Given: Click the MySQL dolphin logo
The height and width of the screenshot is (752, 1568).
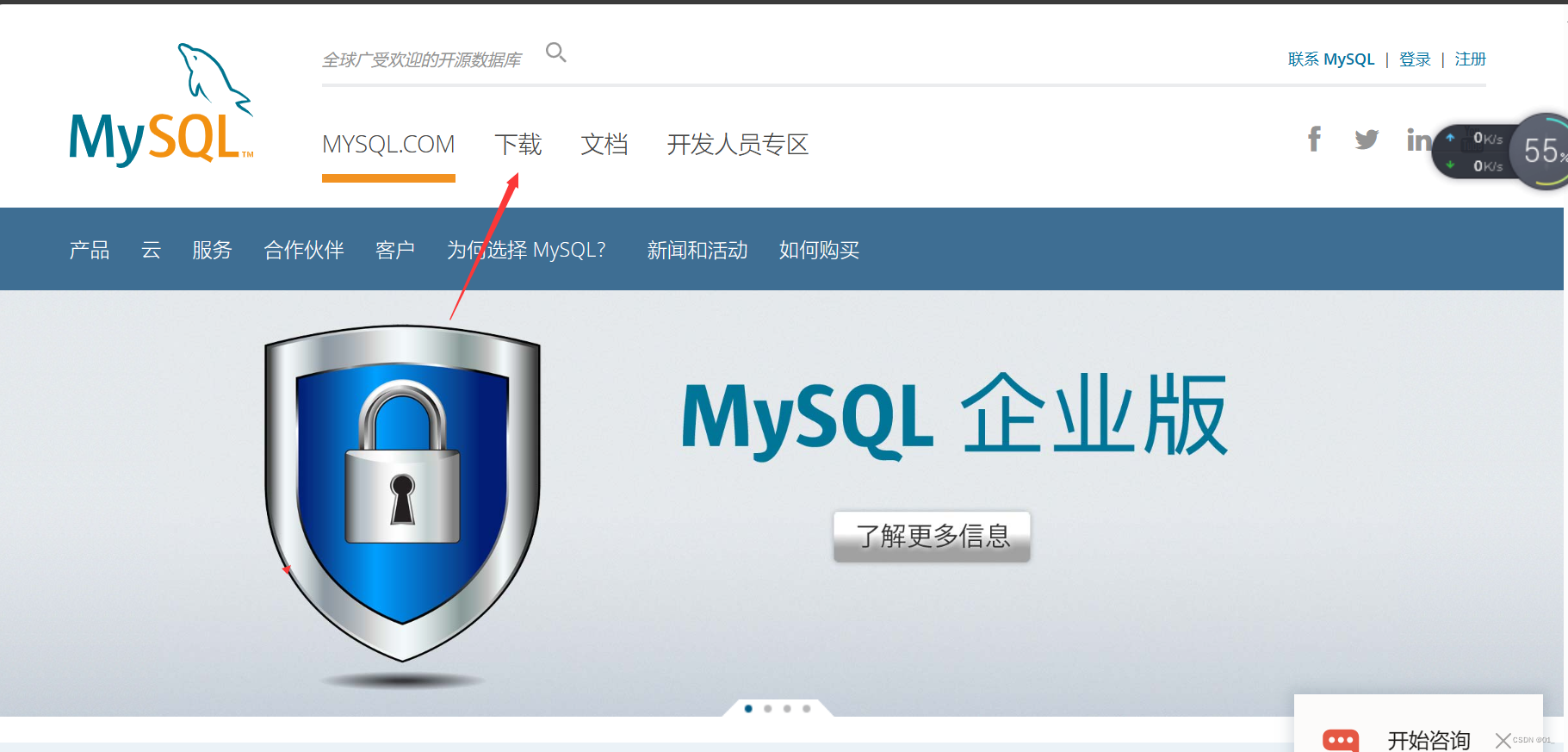Looking at the screenshot, I should [161, 104].
